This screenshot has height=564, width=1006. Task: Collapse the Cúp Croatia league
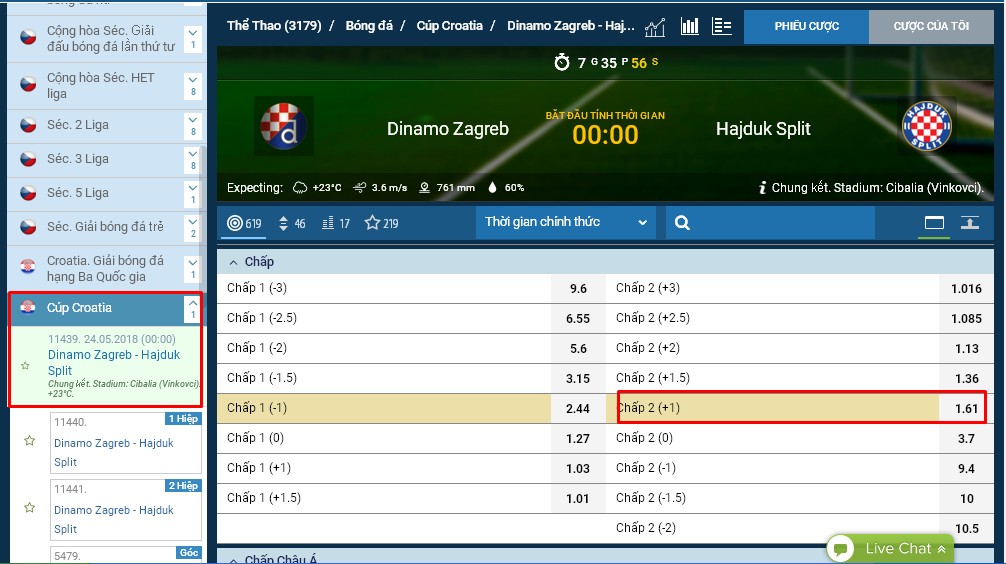tap(192, 309)
